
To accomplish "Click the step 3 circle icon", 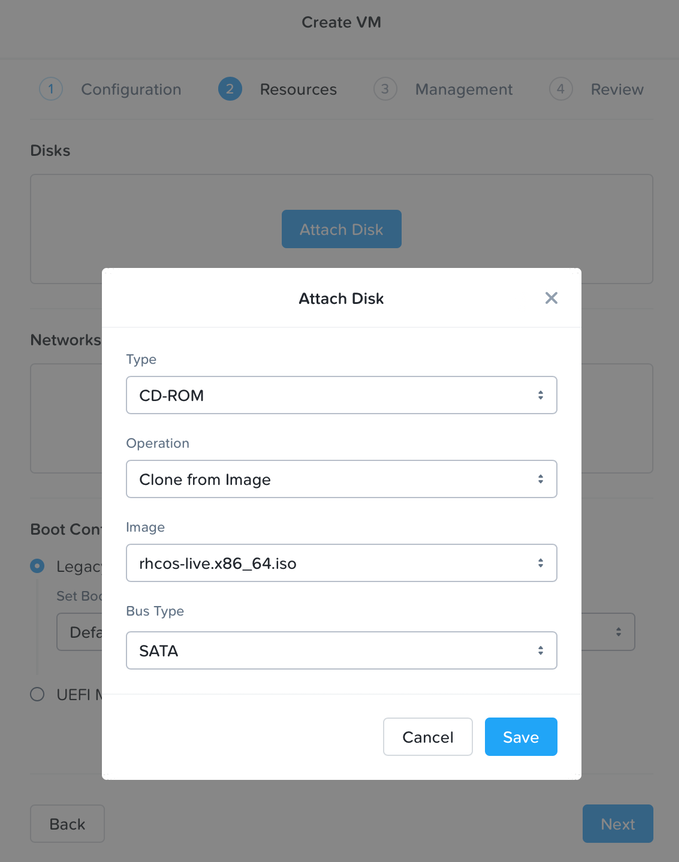I will 385,89.
